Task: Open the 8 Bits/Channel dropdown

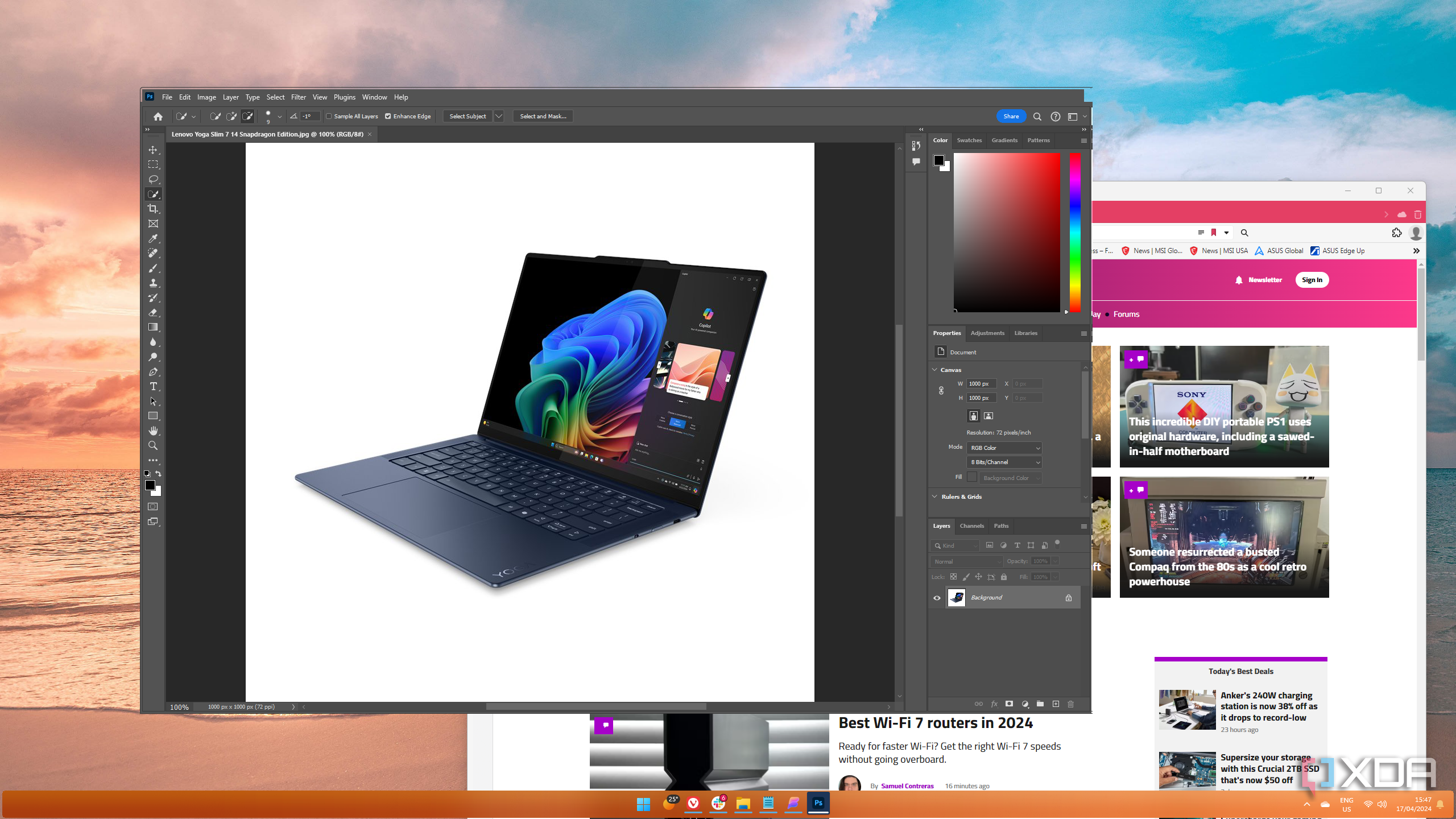Action: 1004,462
